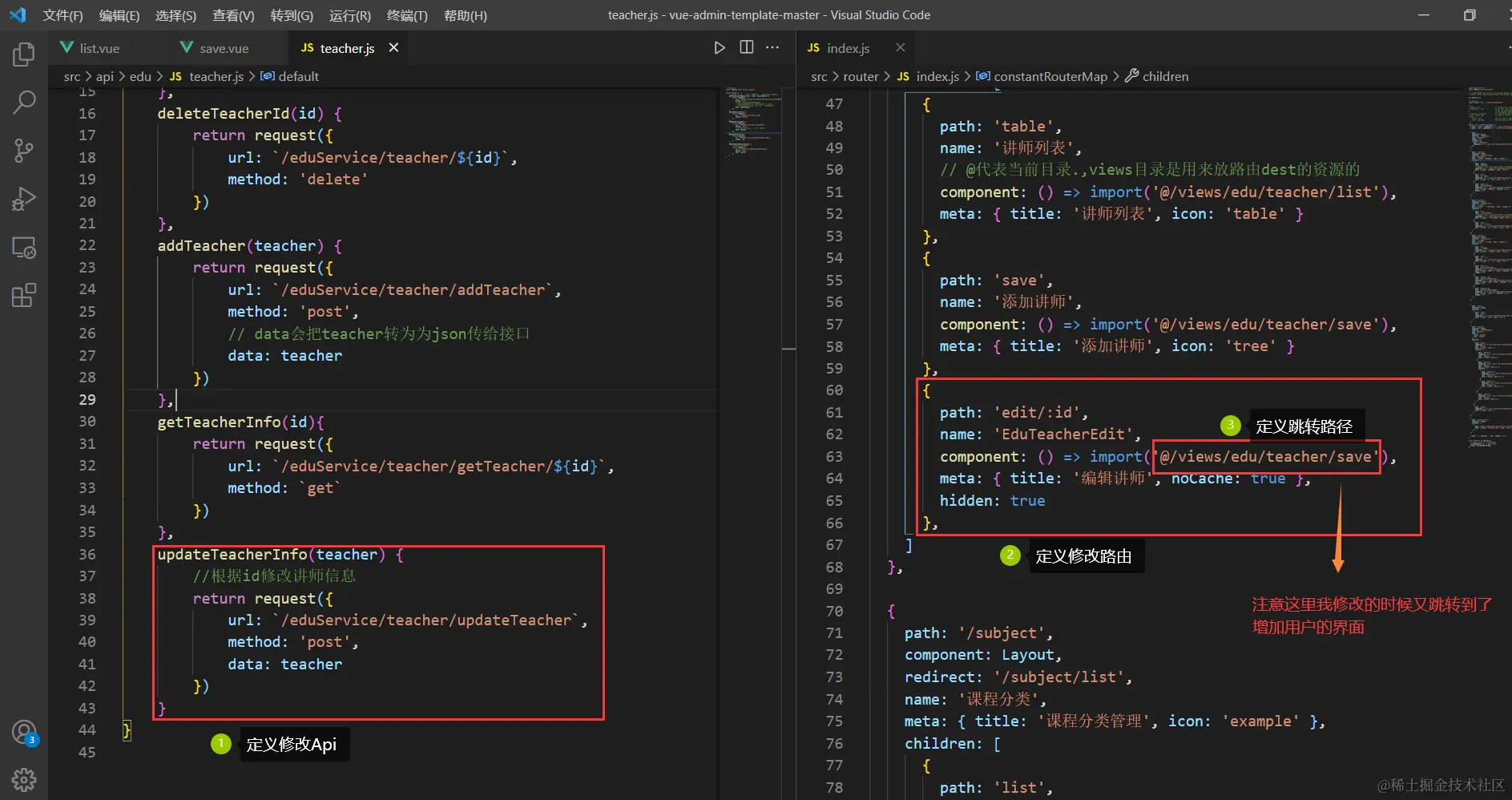1512x800 pixels.
Task: Expand the 'edu' breadcrumb segment
Action: (140, 76)
